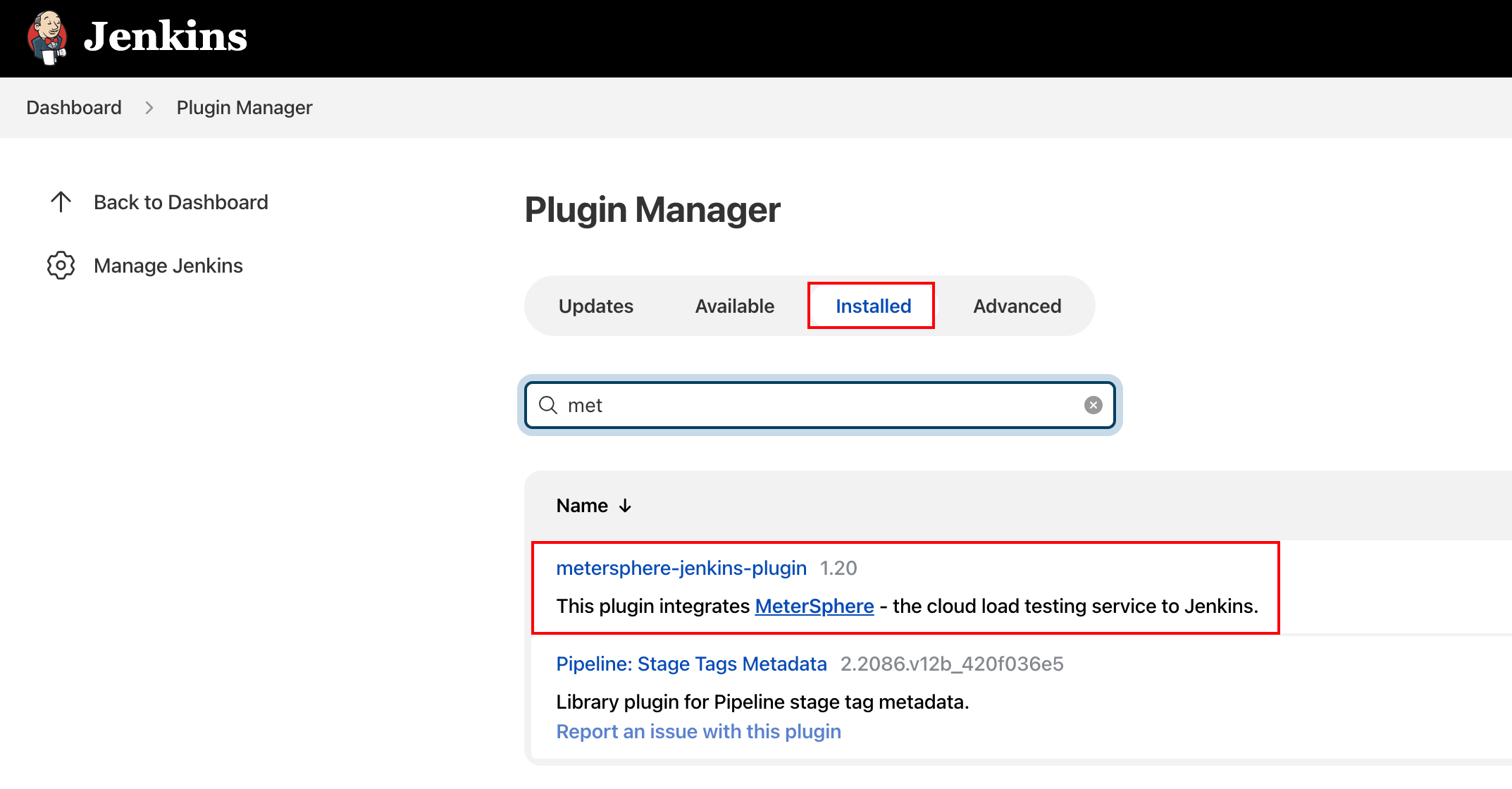The image size is (1512, 789).
Task: Click the Plugin Manager page heading
Action: click(652, 210)
